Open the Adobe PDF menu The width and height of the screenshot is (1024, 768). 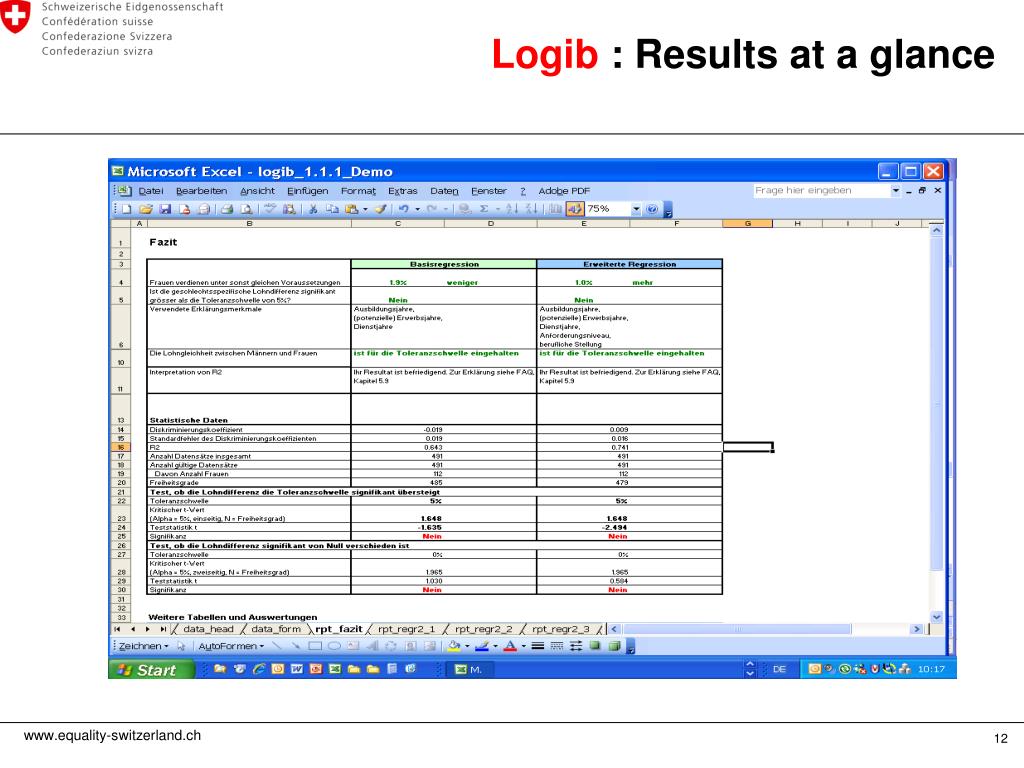(x=564, y=191)
